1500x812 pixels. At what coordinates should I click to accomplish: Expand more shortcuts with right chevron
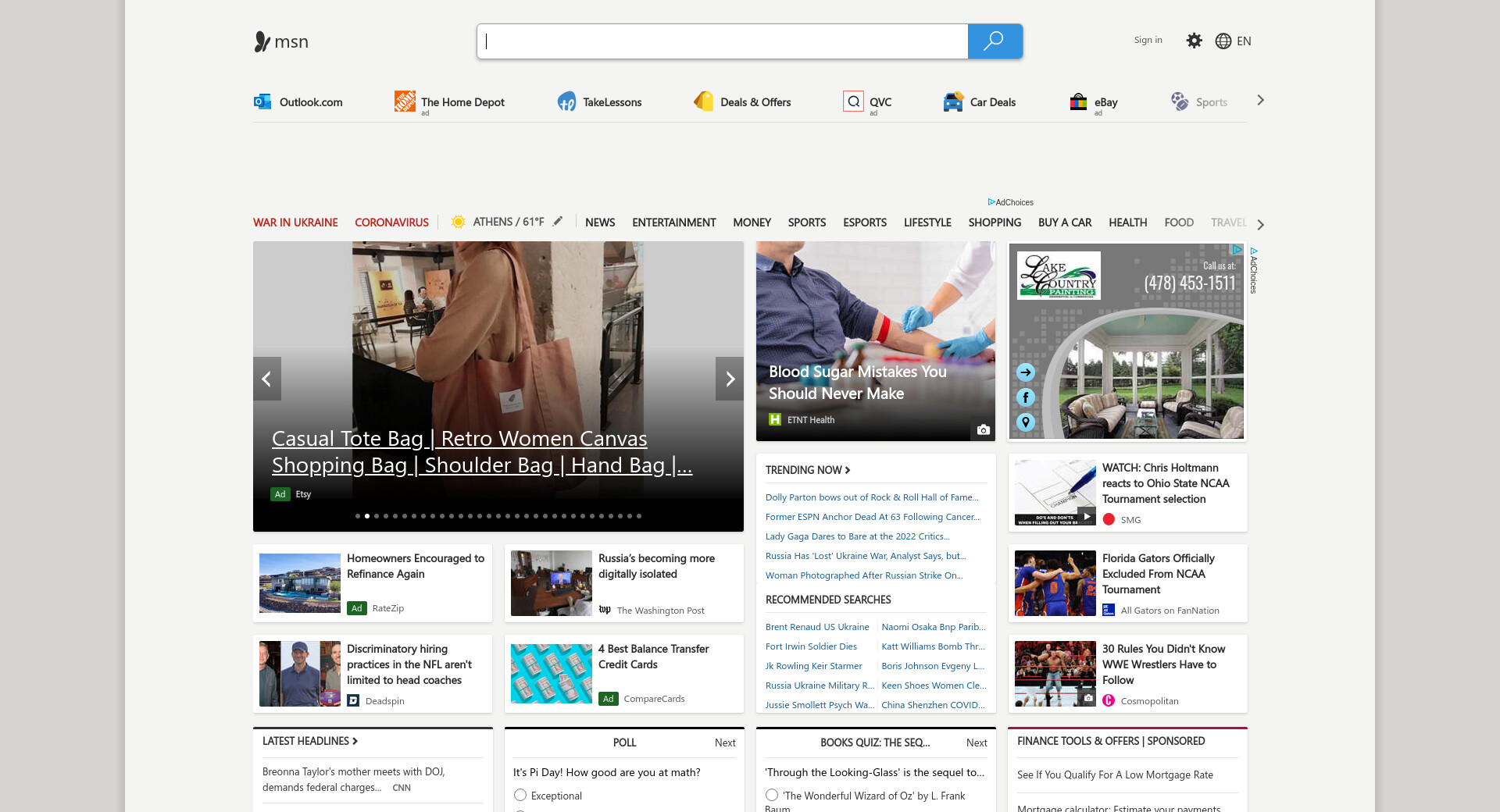pyautogui.click(x=1260, y=100)
